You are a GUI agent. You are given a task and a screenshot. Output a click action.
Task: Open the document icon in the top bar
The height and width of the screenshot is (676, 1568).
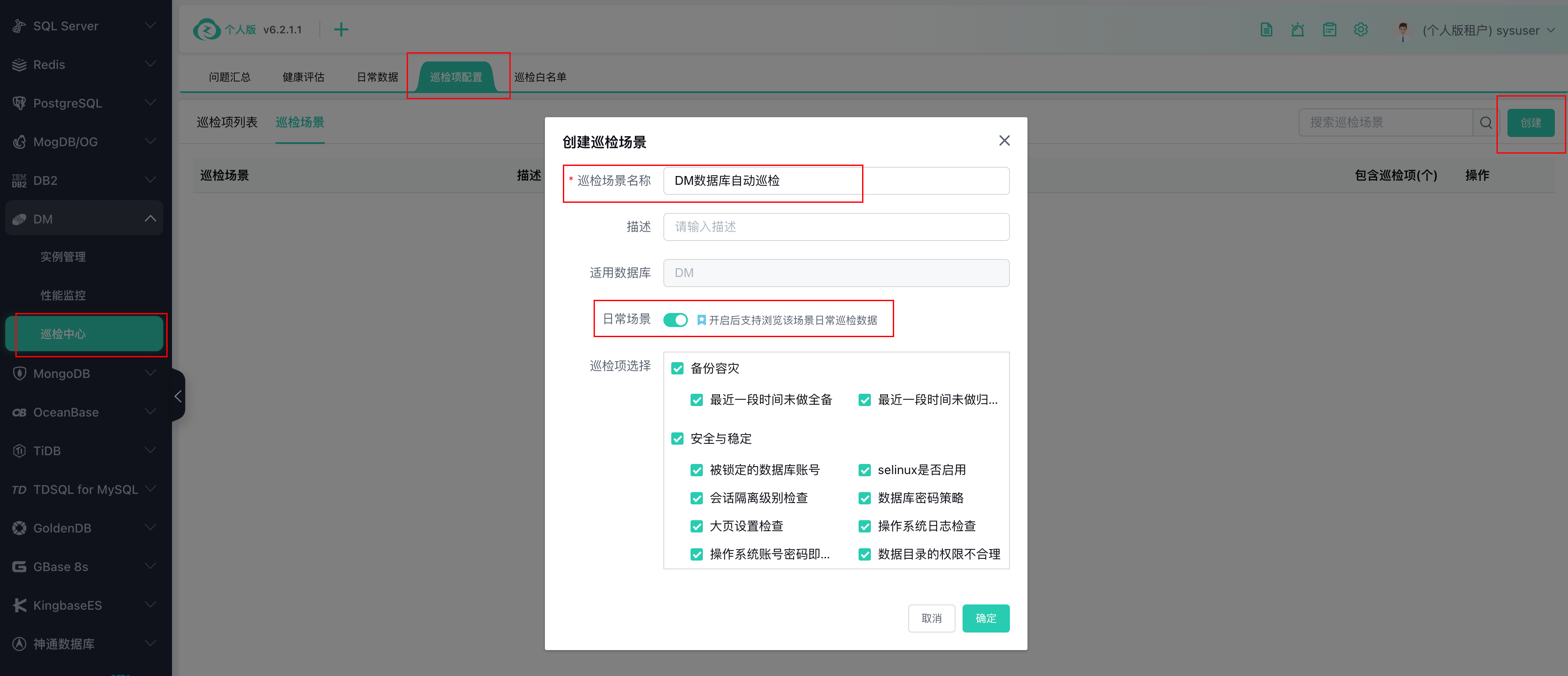coord(1266,30)
